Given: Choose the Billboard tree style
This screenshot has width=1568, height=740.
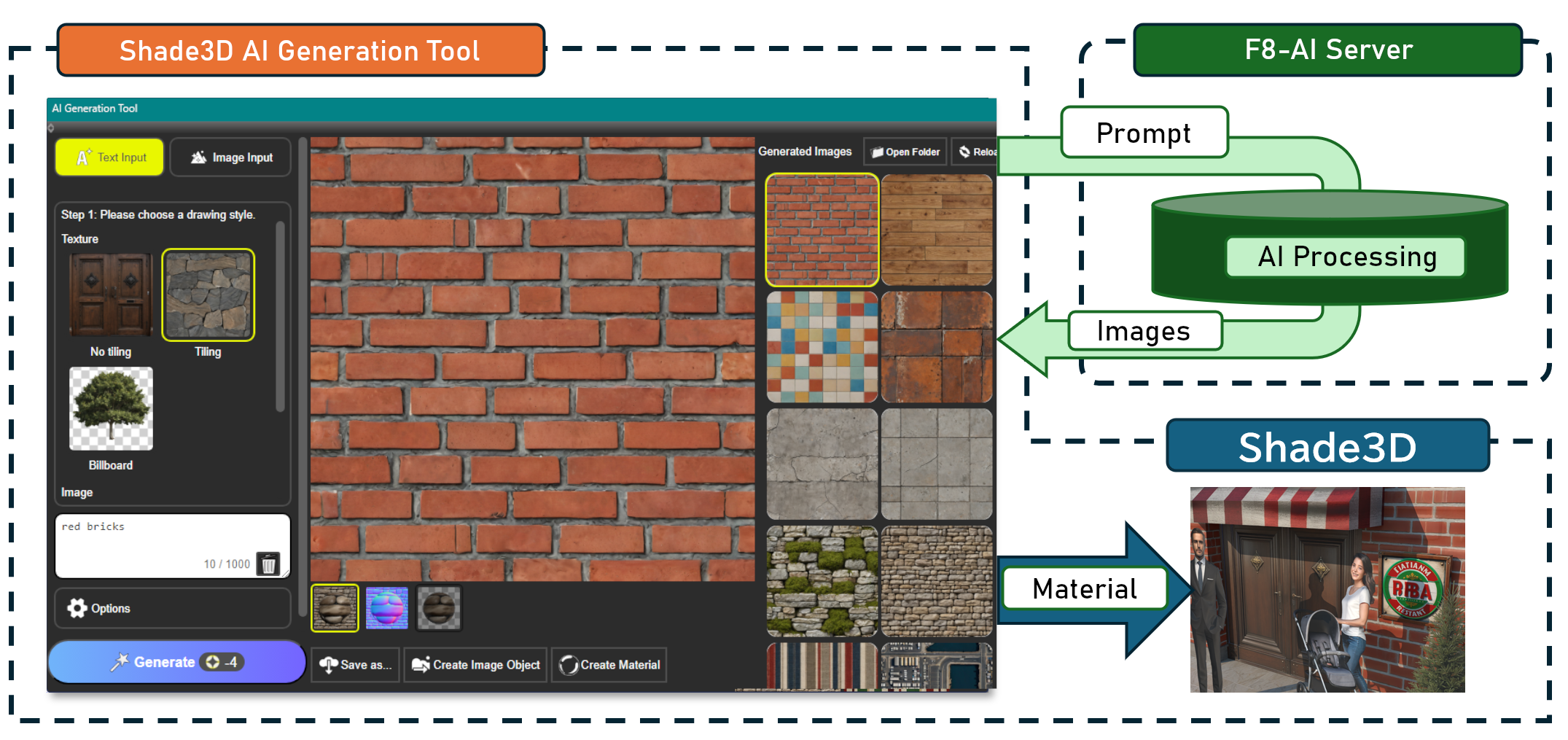Looking at the screenshot, I should point(111,408).
